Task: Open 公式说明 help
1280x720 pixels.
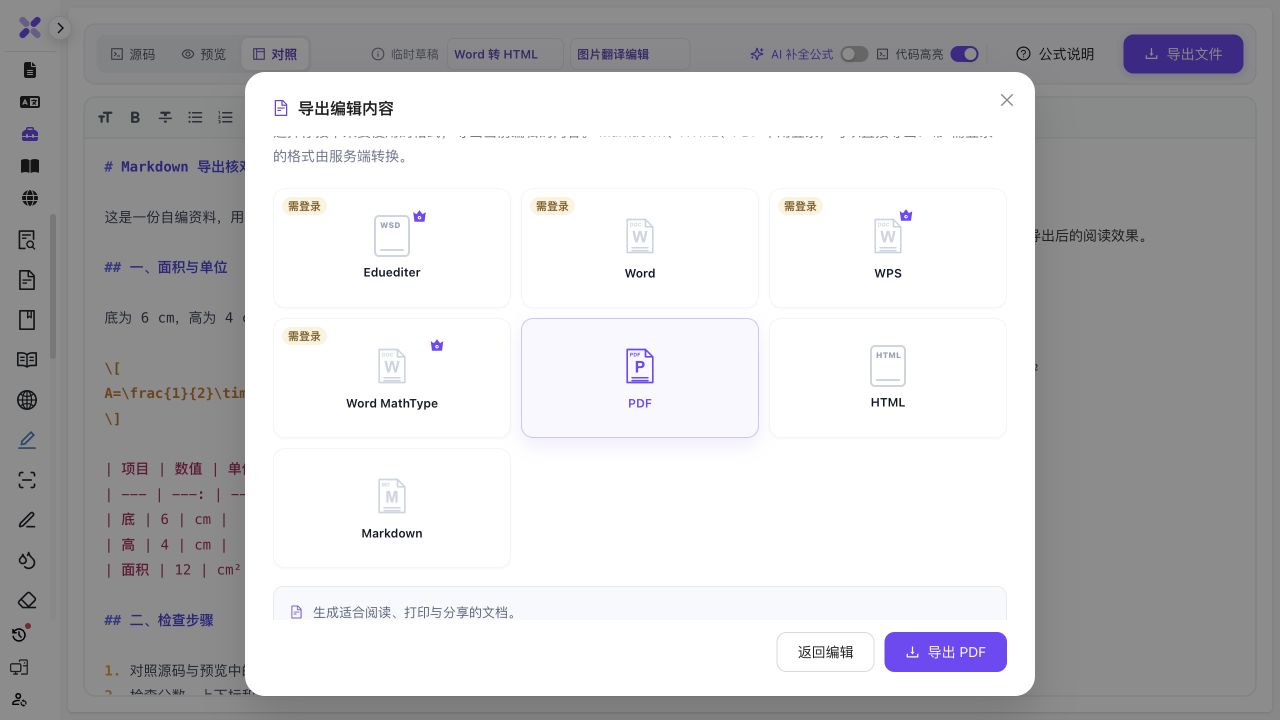Action: click(1055, 54)
